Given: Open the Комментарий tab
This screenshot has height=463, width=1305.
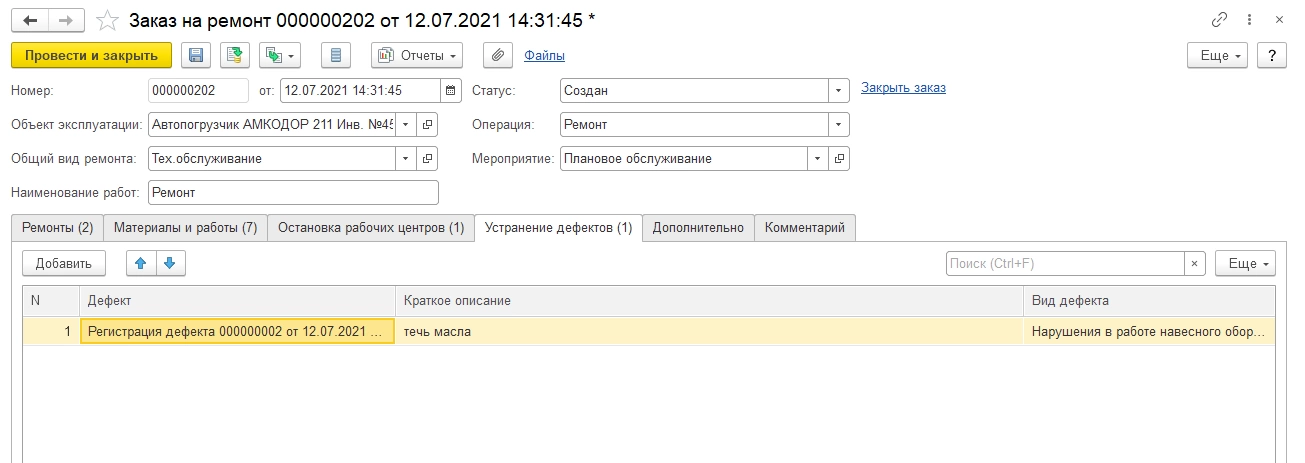Looking at the screenshot, I should click(x=804, y=228).
